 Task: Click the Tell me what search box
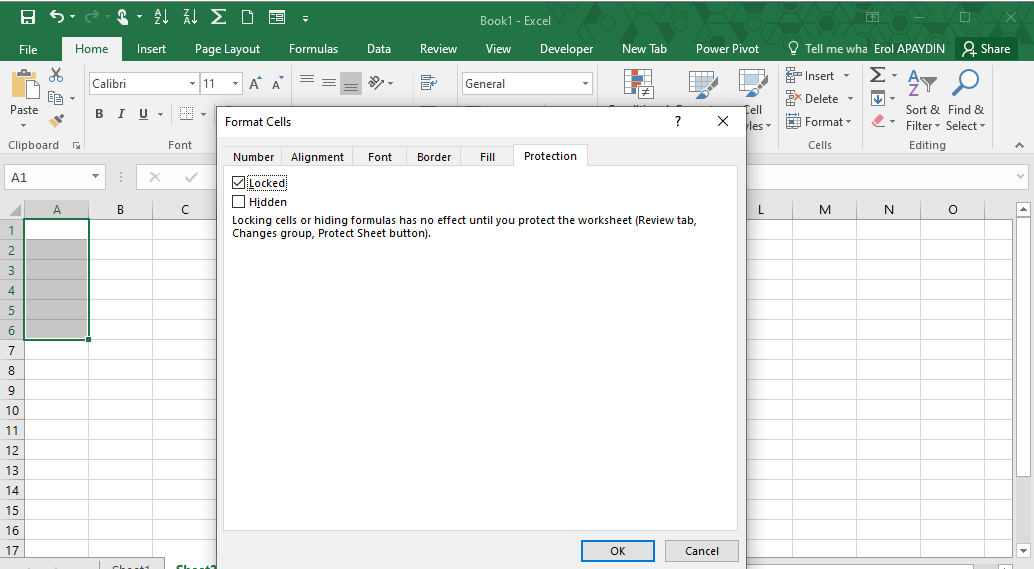tap(828, 49)
